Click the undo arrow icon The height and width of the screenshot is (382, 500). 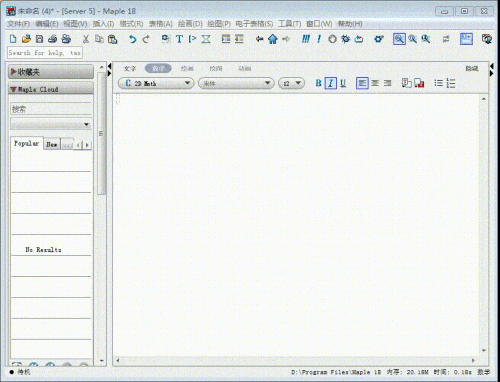pos(133,39)
